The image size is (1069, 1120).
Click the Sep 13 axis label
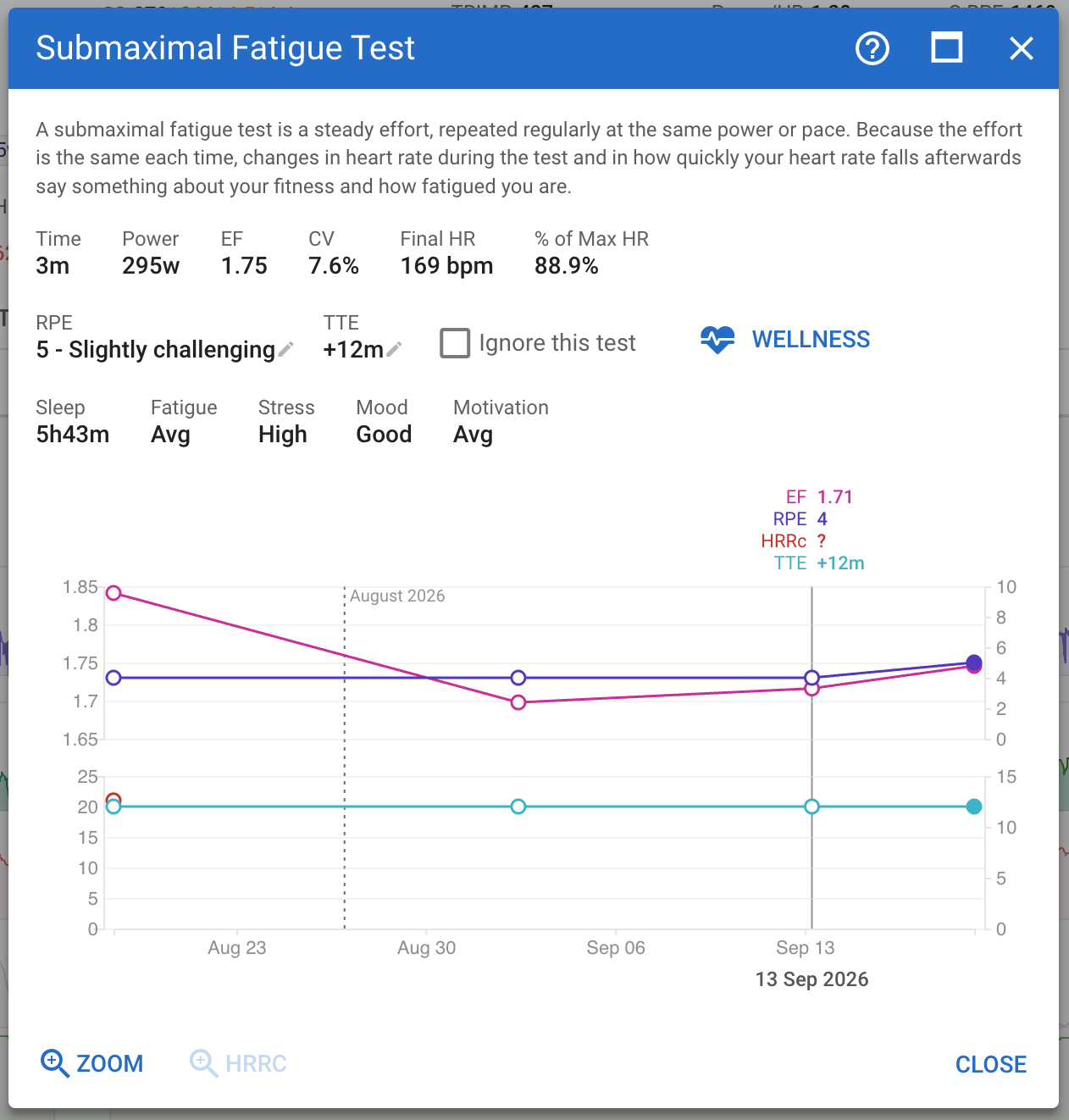coord(805,948)
